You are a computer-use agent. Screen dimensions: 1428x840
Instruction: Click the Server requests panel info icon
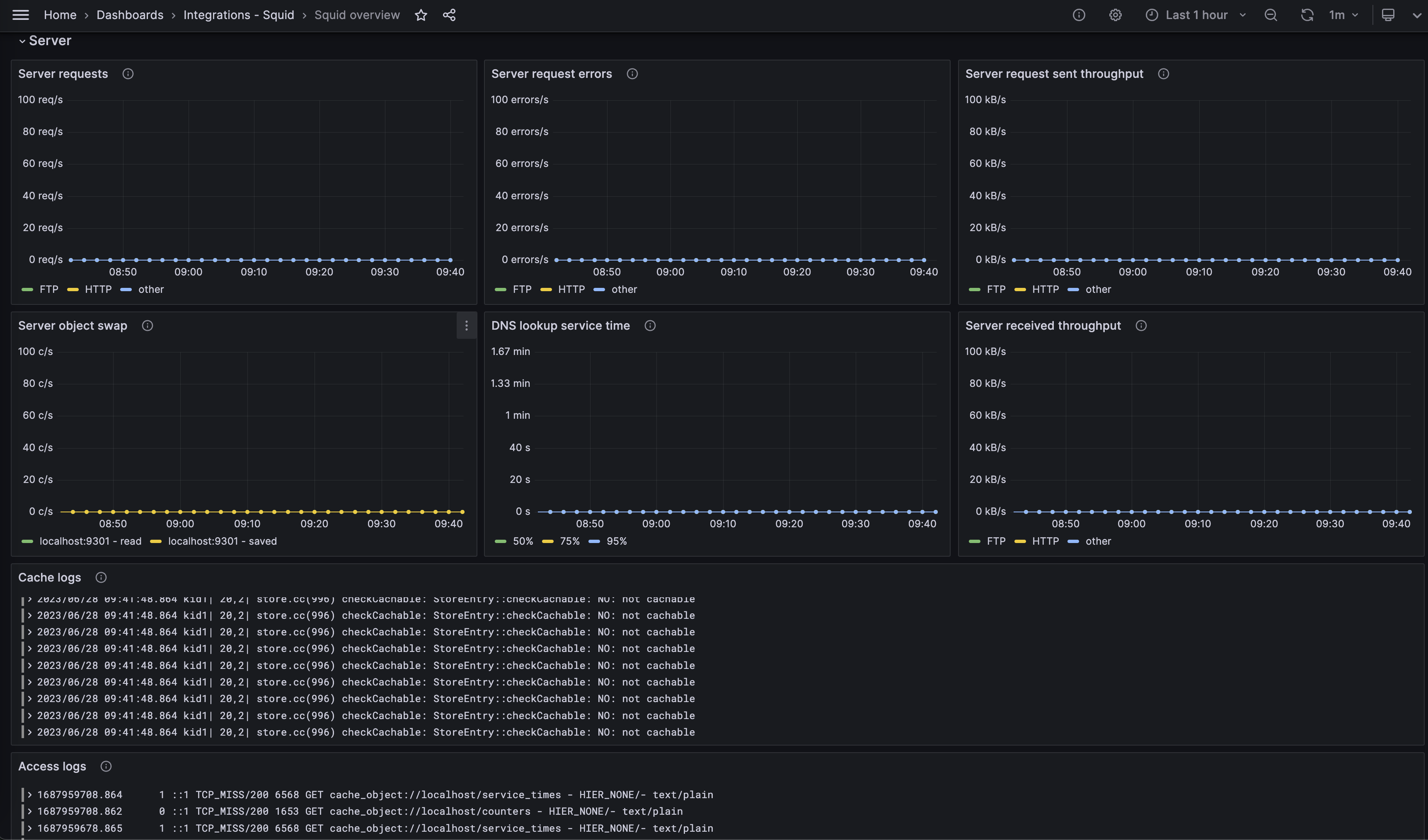click(x=127, y=74)
